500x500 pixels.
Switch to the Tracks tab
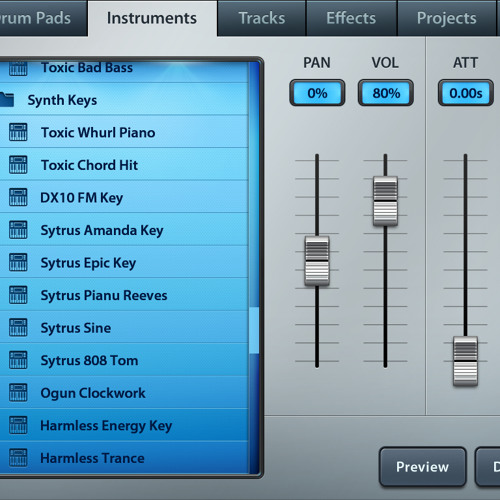(x=262, y=18)
